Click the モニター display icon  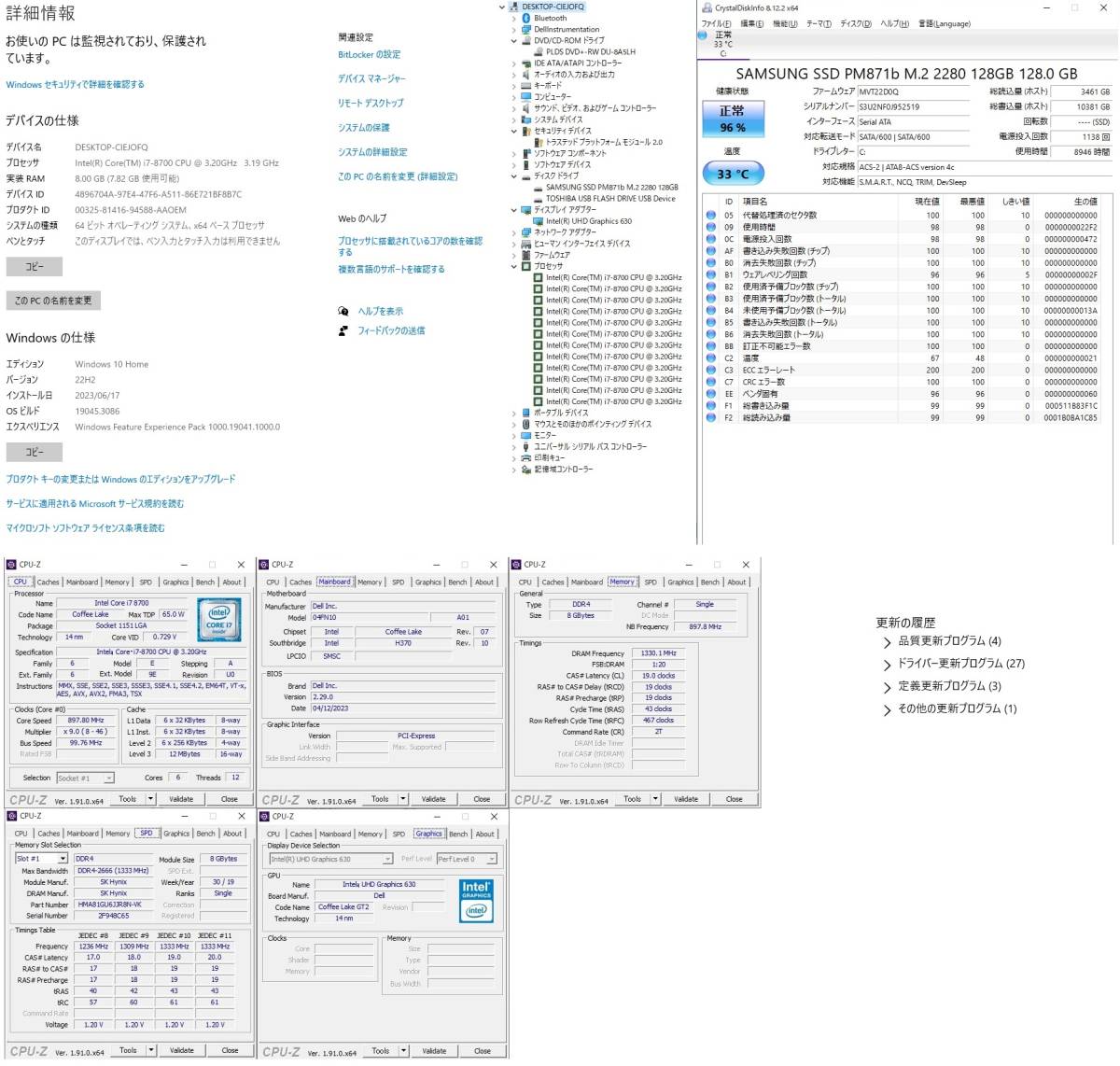click(x=526, y=435)
